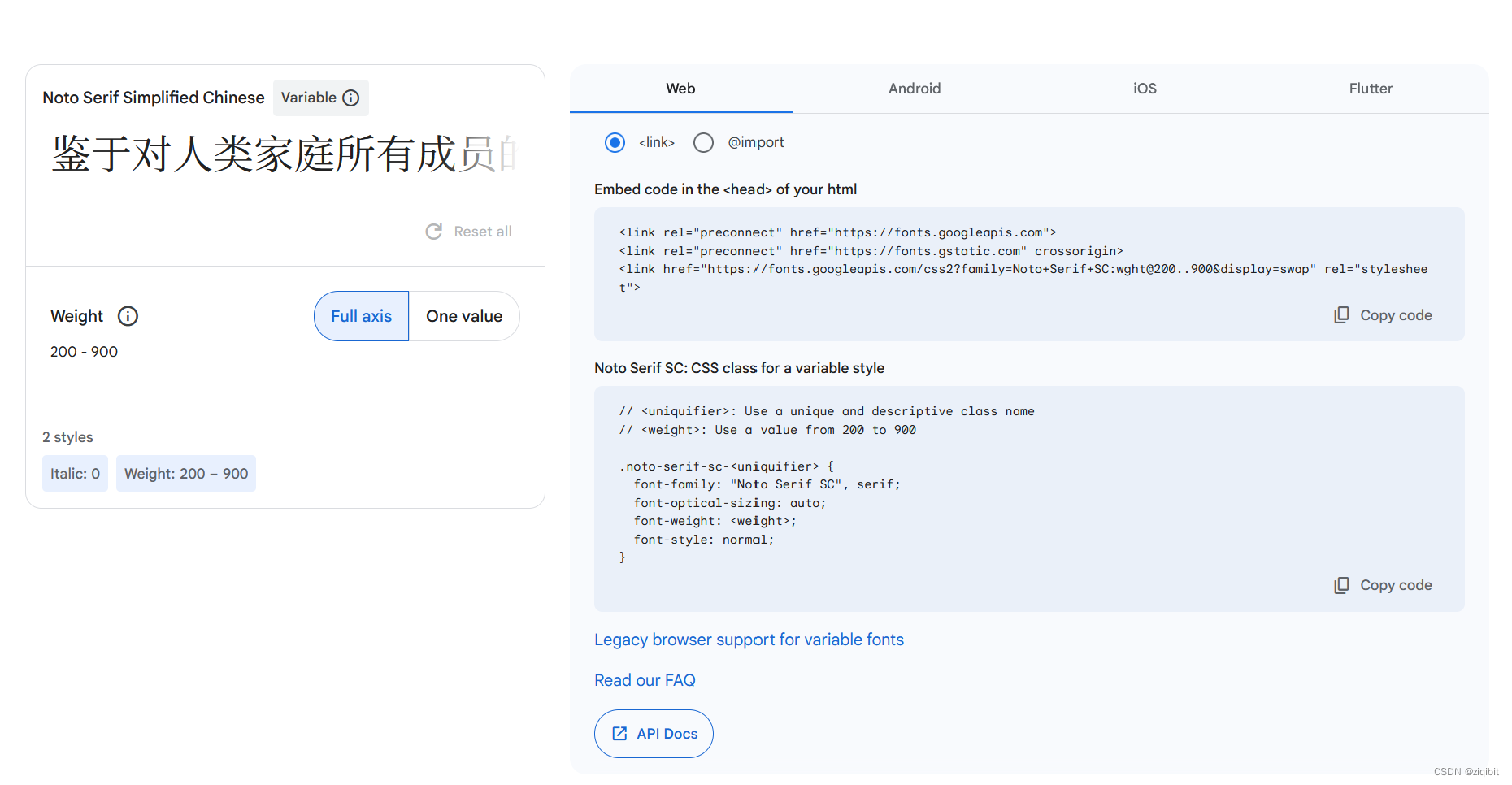Click the '// <uniquifier>: Use a unique' comment

point(827,411)
